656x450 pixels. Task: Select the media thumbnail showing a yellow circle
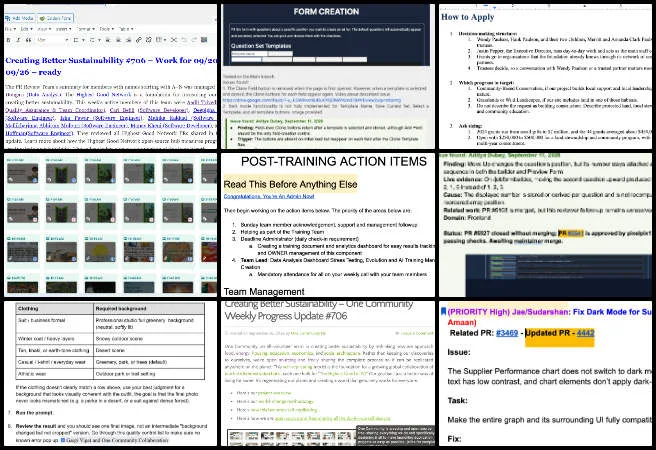[100, 252]
